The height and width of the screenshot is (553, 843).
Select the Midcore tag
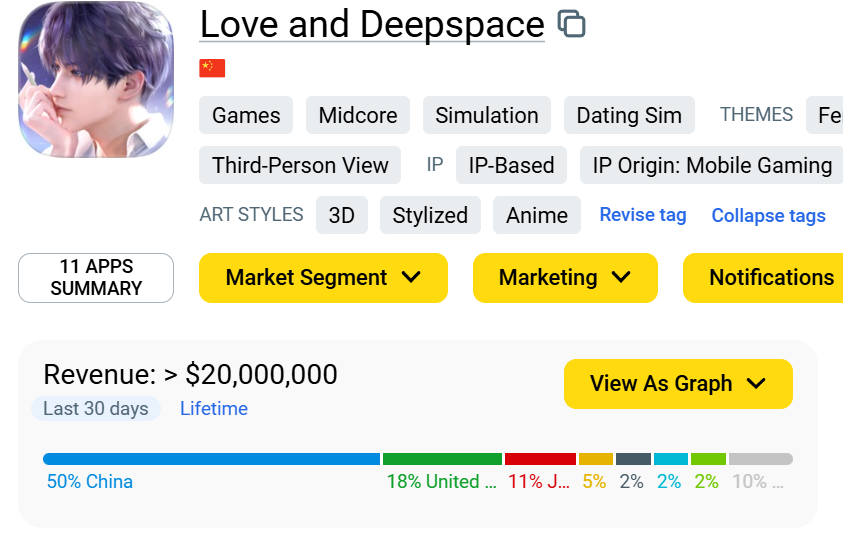[358, 115]
